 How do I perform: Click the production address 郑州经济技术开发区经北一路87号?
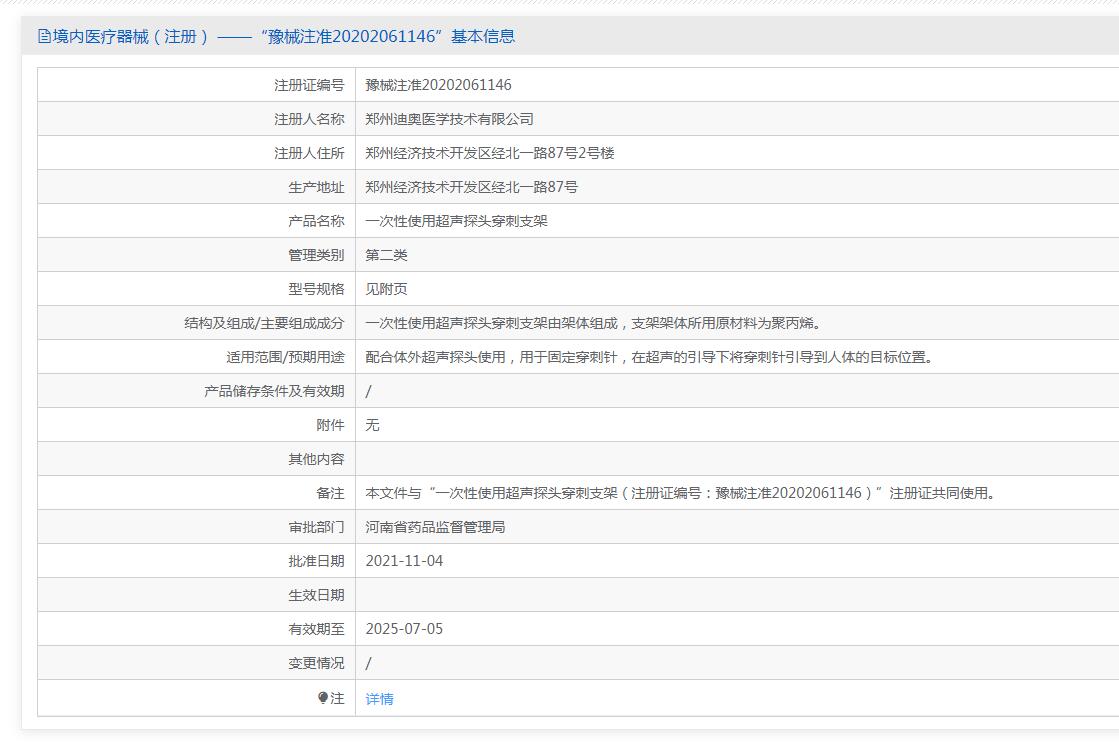coord(472,187)
